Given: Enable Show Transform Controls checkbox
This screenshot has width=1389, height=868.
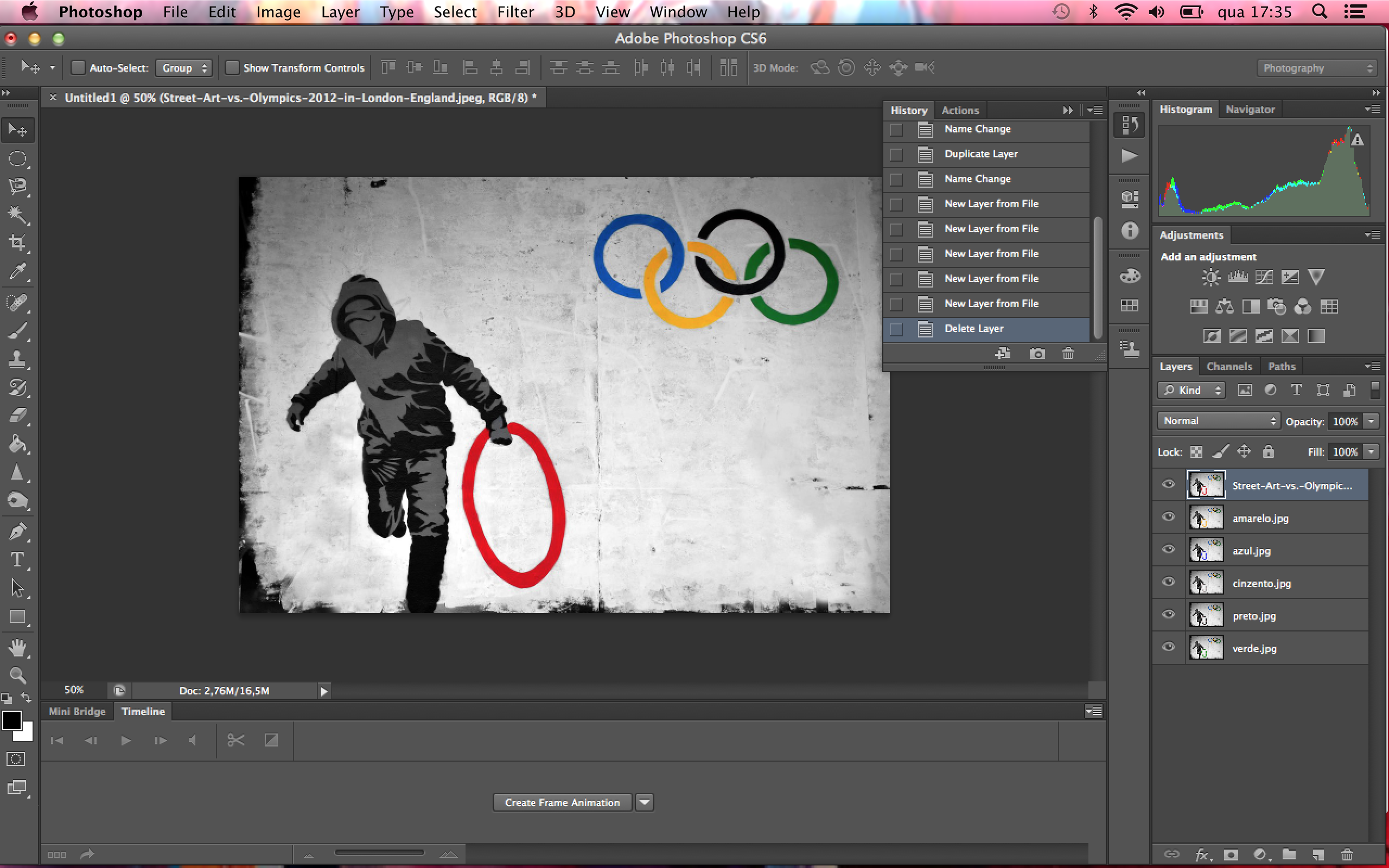Looking at the screenshot, I should click(231, 68).
